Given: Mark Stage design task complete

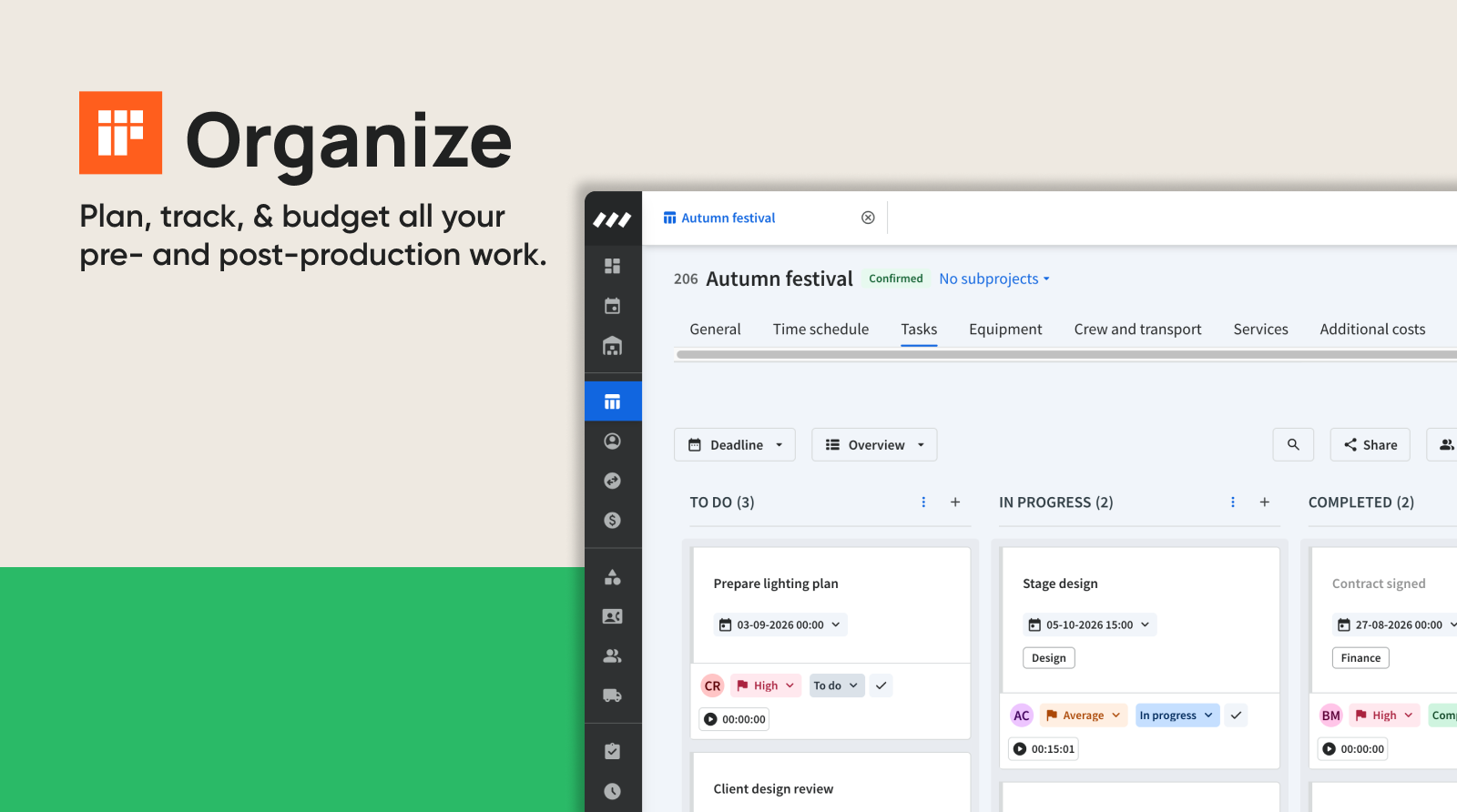Looking at the screenshot, I should tap(1236, 716).
